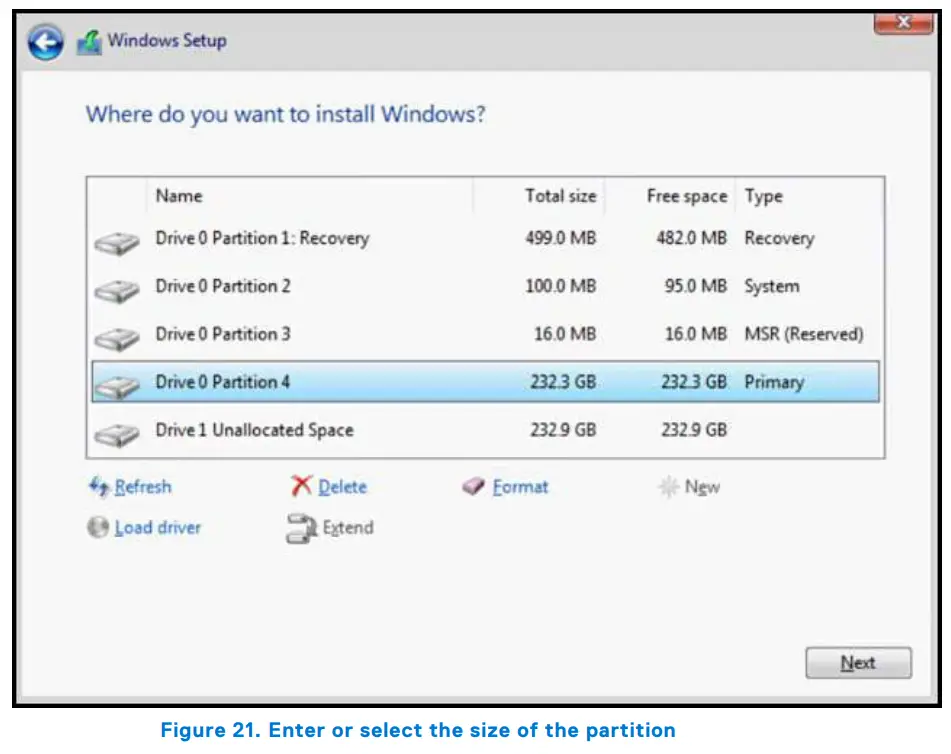This screenshot has height=754, width=951.
Task: Click the Type column header
Action: (764, 196)
